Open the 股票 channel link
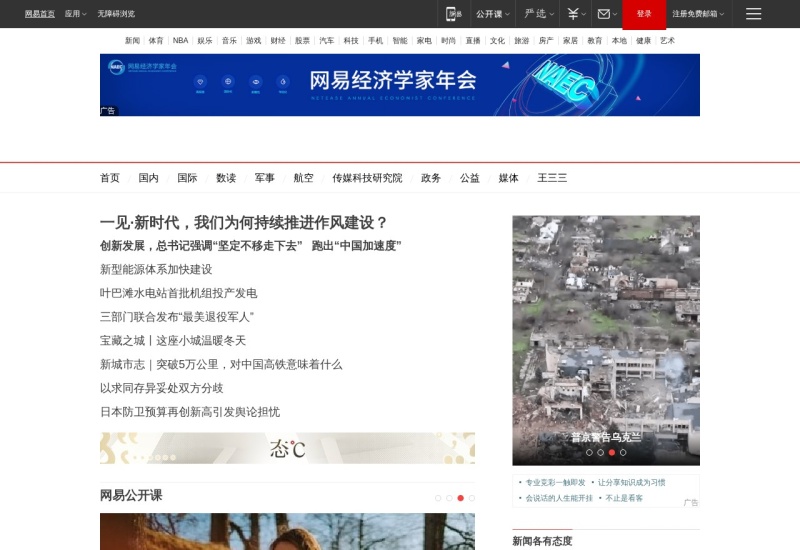This screenshot has width=800, height=550. coord(303,40)
